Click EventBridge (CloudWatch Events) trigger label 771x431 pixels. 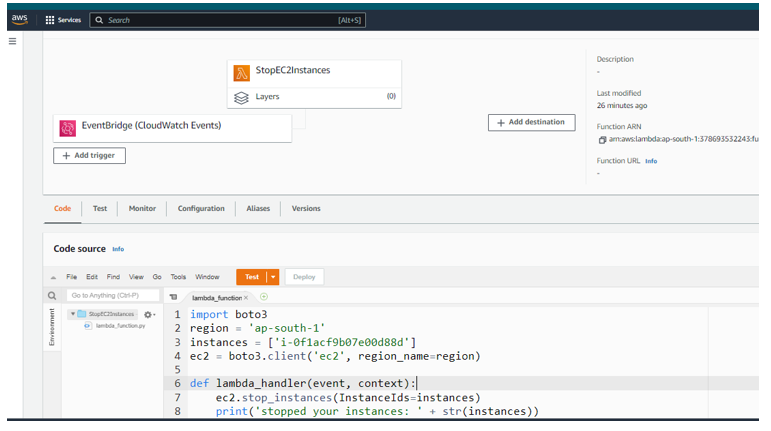click(151, 126)
